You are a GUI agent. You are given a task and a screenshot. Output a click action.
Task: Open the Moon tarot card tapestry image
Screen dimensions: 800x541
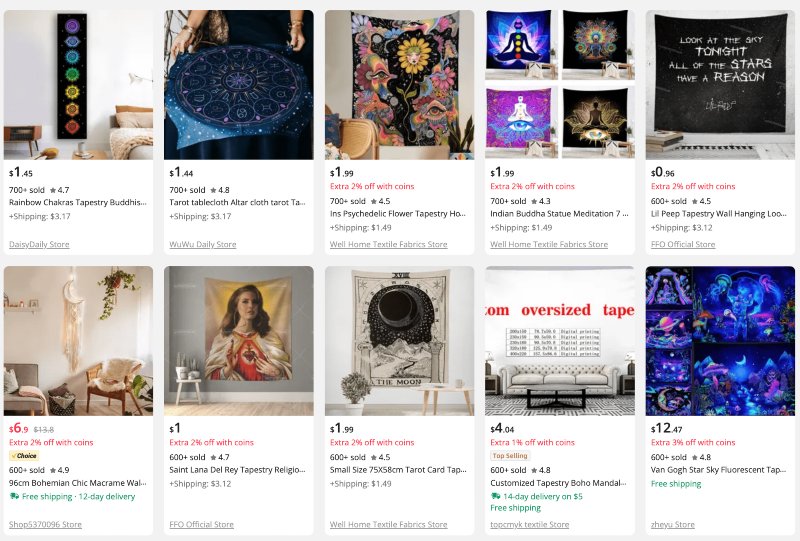pos(399,341)
